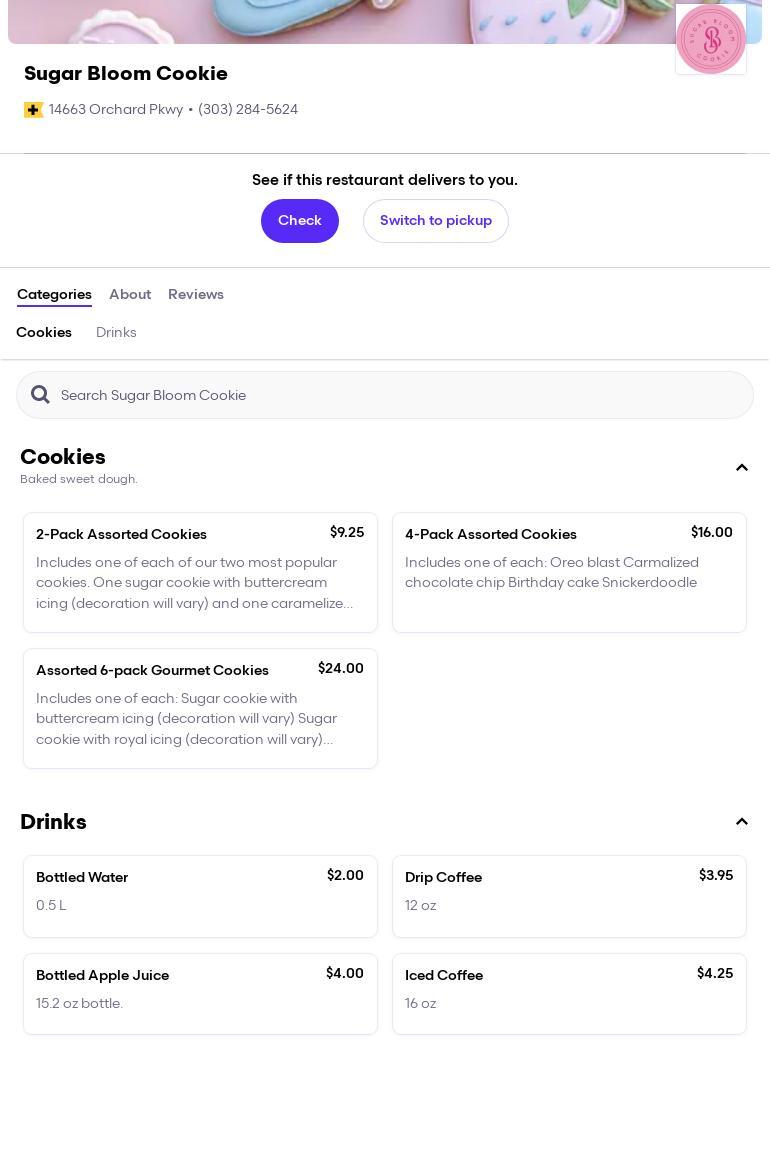This screenshot has width=770, height=1156.
Task: Select Assorted 6-pack Gourmet Cookies
Action: tap(200, 708)
